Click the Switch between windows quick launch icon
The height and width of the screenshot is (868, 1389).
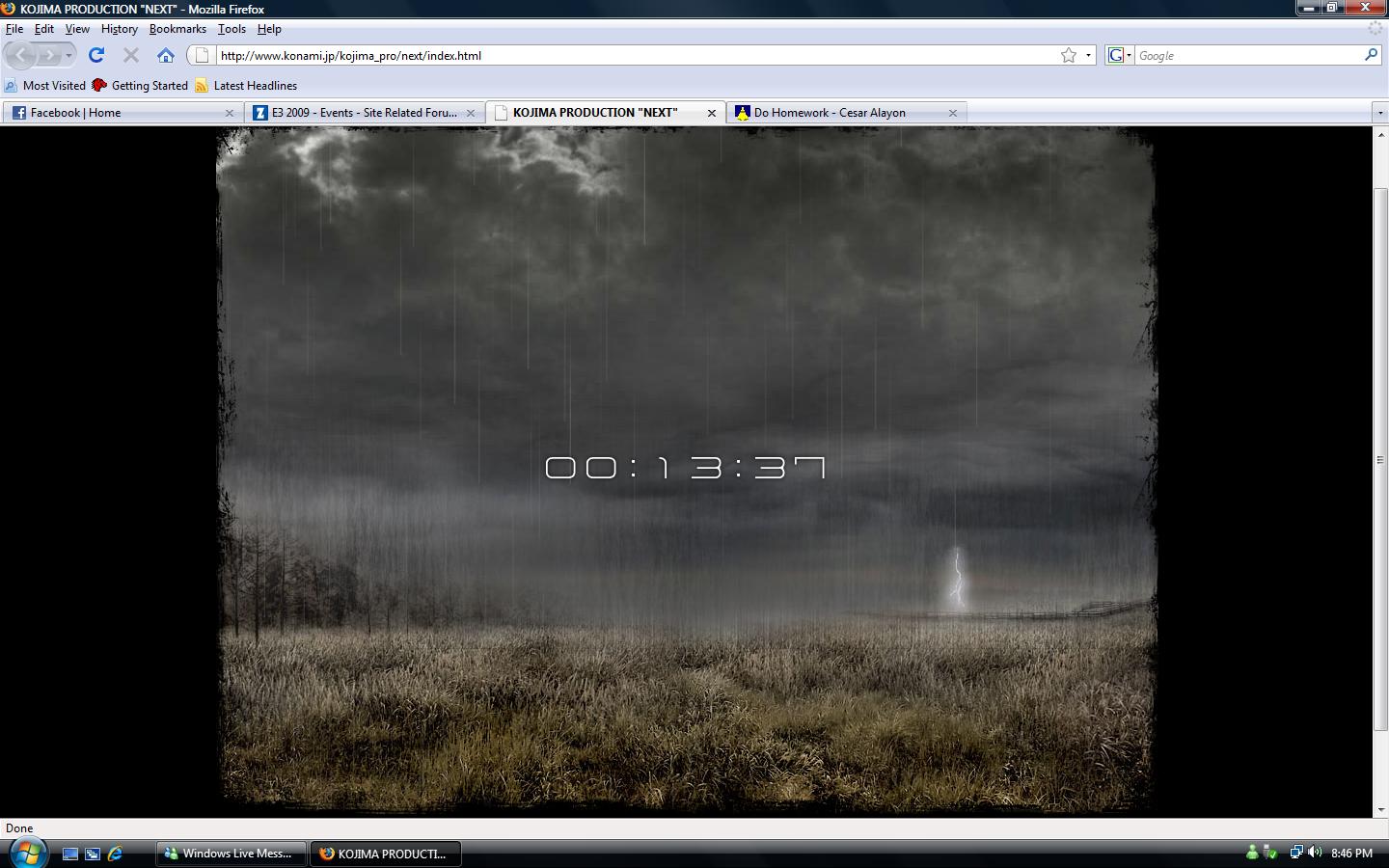coord(93,854)
